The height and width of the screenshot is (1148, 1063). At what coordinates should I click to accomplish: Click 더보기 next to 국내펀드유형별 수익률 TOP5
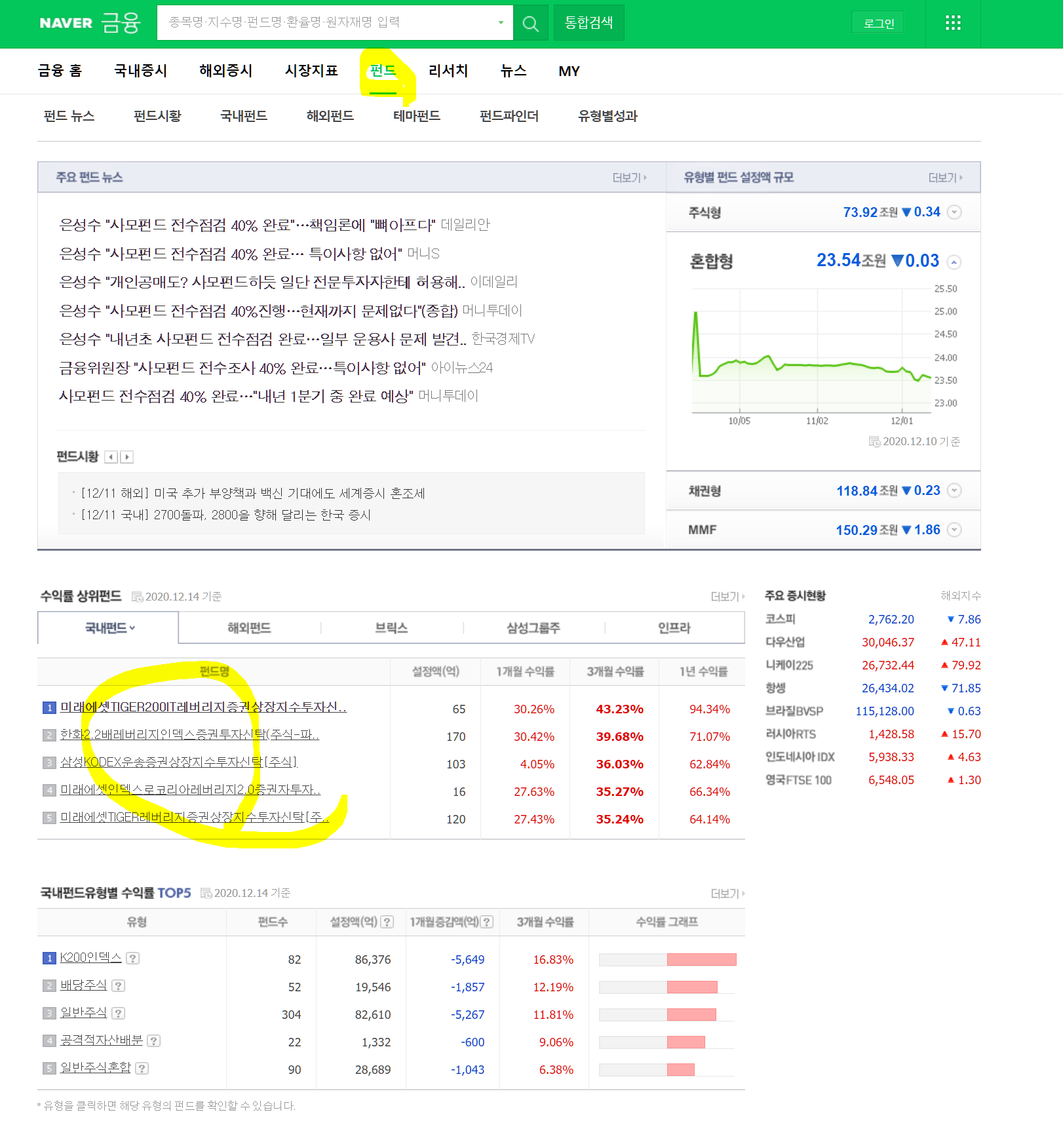728,894
